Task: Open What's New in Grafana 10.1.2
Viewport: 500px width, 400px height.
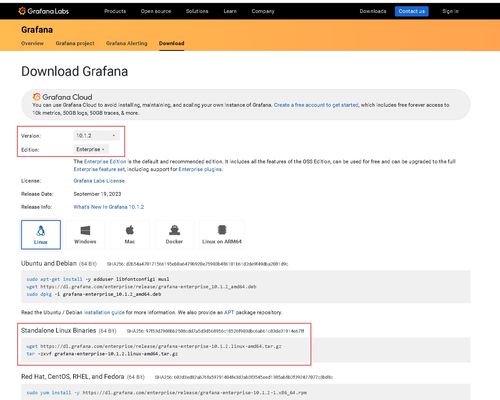Action: pos(109,207)
